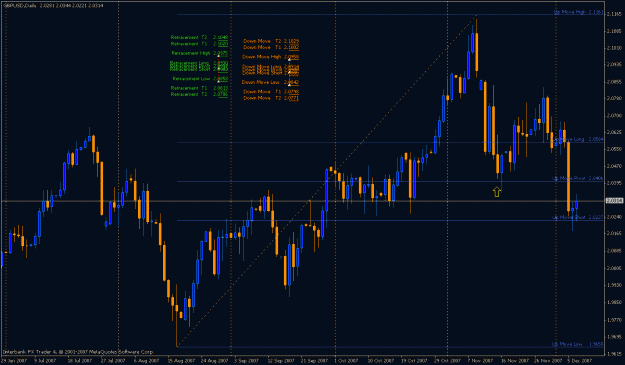This screenshot has height=365, width=625.
Task: Click the Up Move Low line label
Action: coord(578,344)
